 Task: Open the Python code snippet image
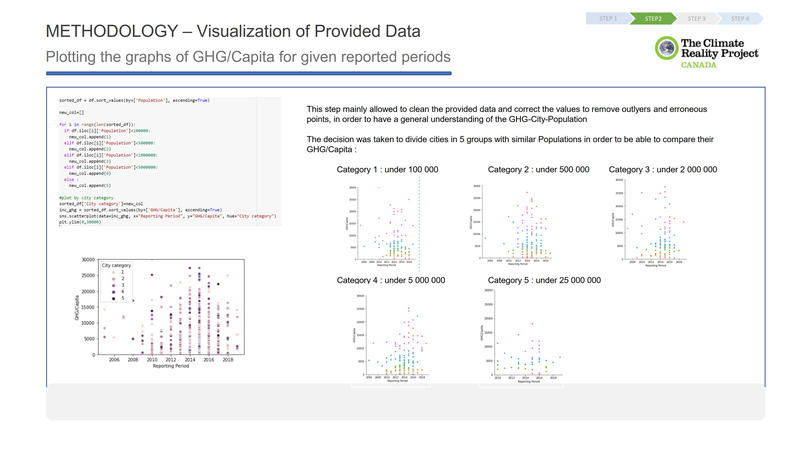[x=169, y=161]
